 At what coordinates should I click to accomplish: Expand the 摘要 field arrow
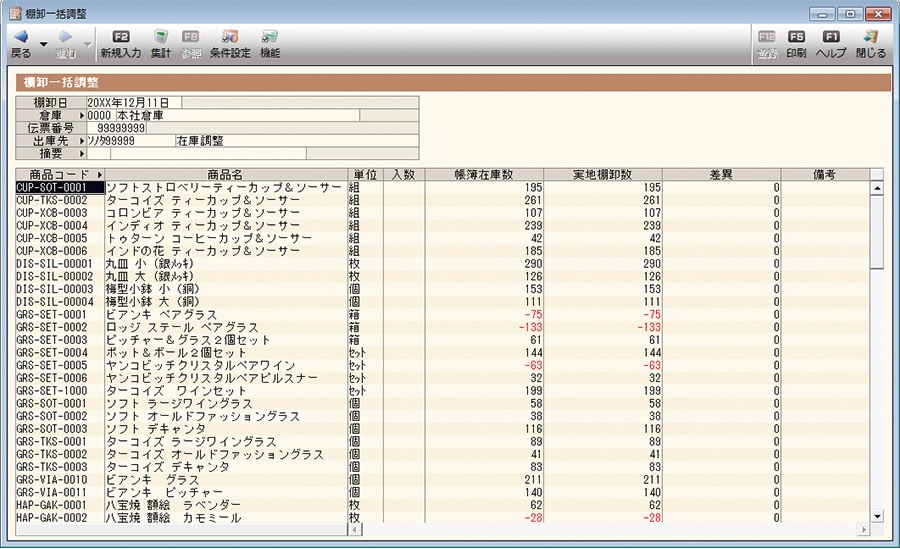point(82,153)
